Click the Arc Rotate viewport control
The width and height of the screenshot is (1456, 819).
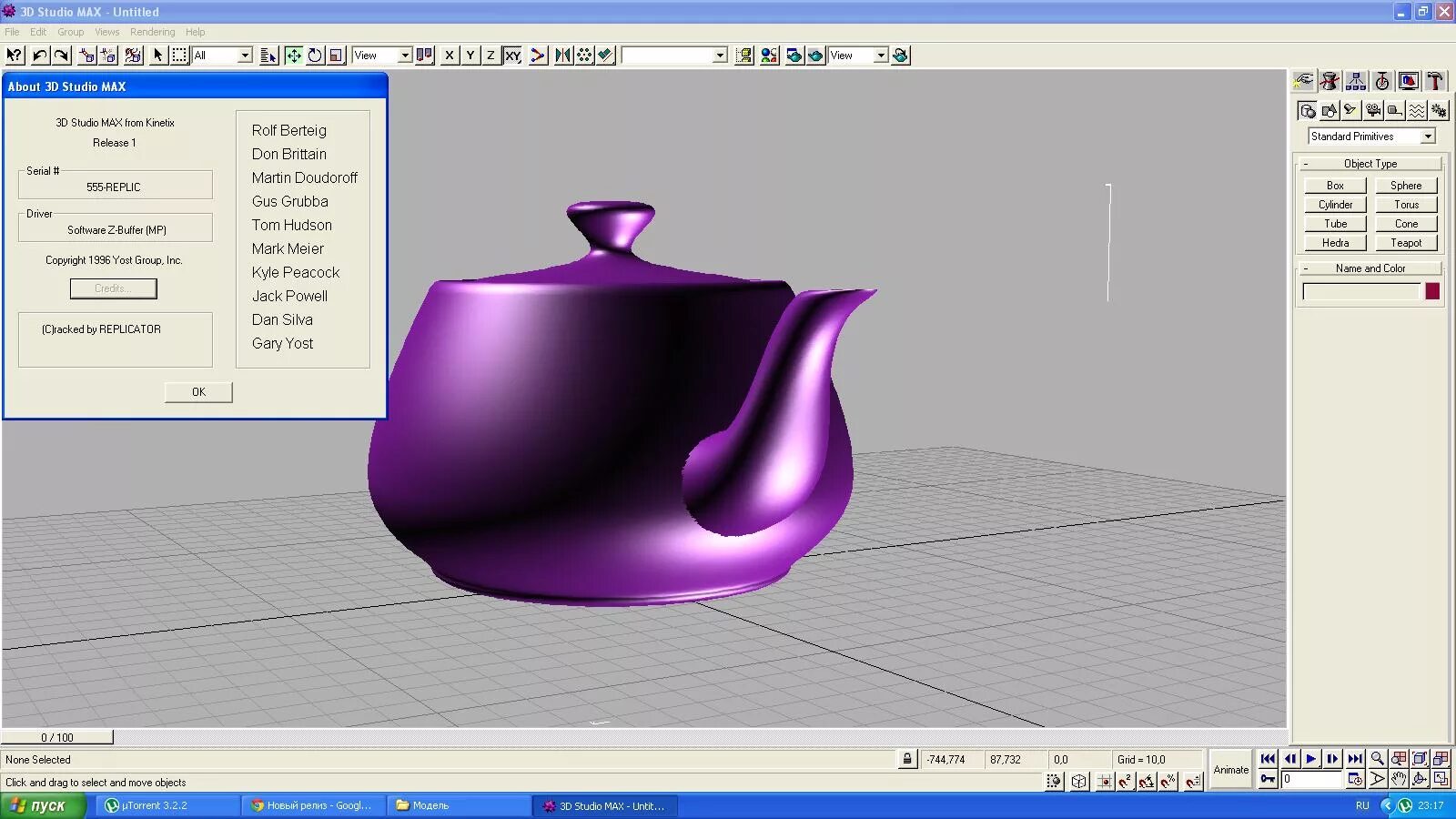coord(1420,779)
